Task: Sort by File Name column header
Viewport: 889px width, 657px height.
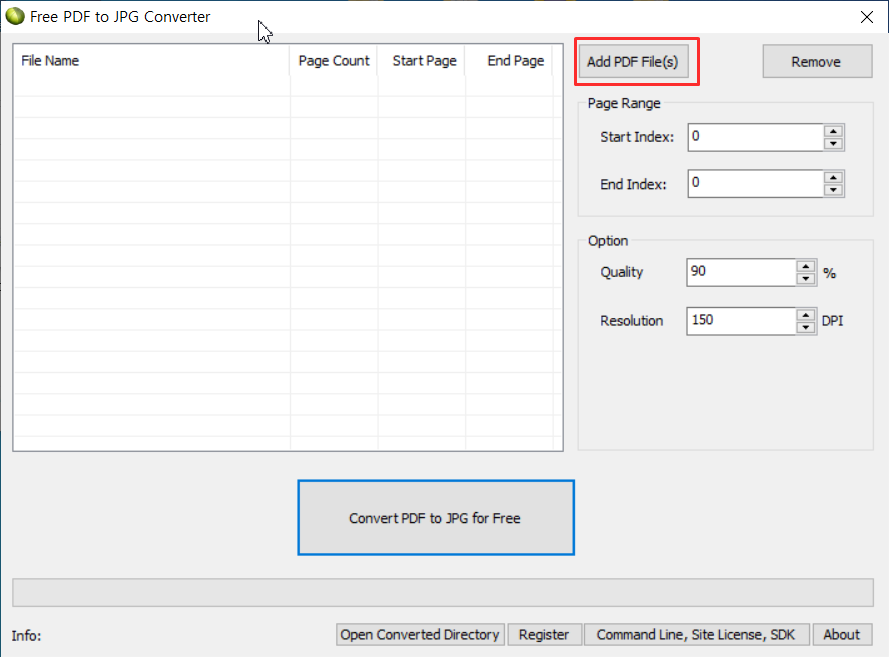Action: click(152, 61)
